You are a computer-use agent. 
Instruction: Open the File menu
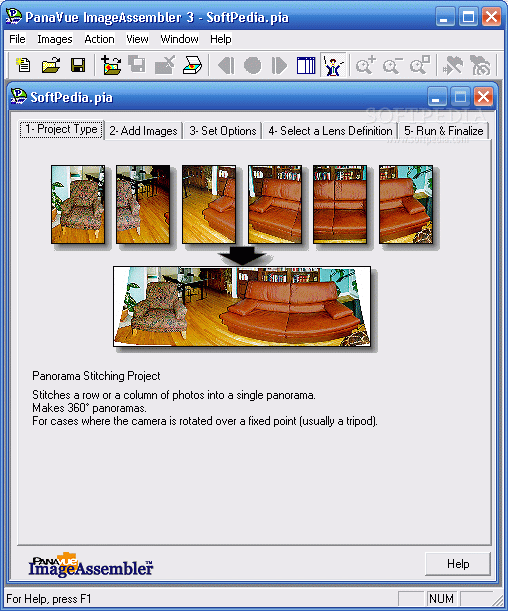17,39
